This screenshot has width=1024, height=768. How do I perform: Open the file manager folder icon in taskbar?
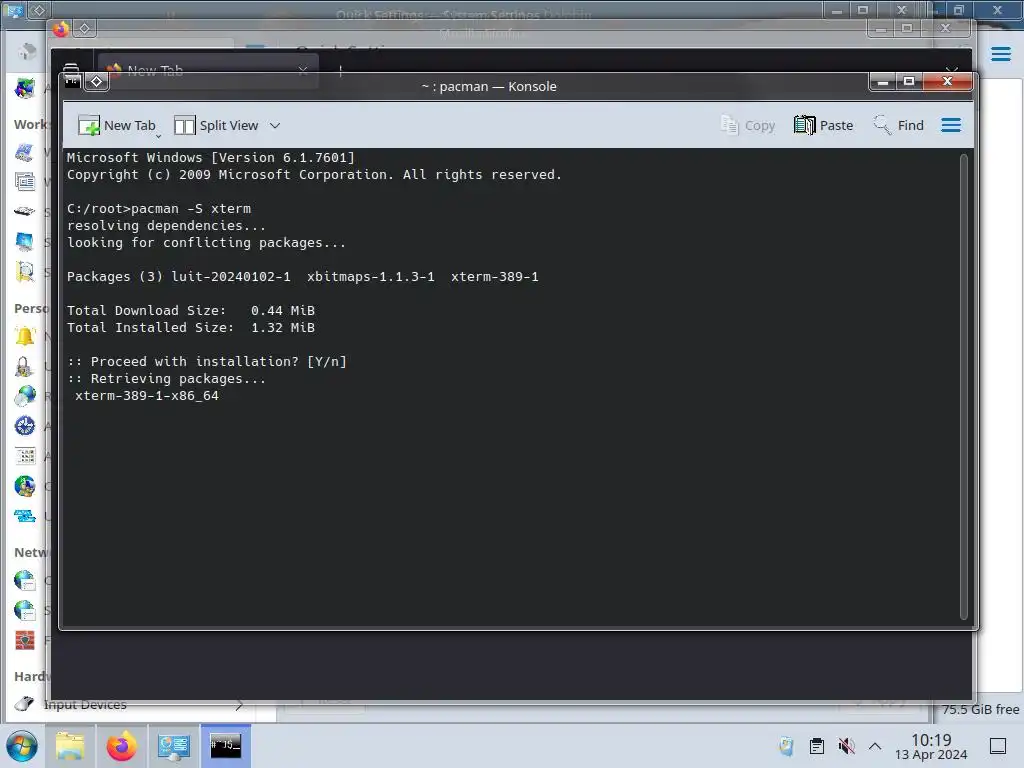71,746
